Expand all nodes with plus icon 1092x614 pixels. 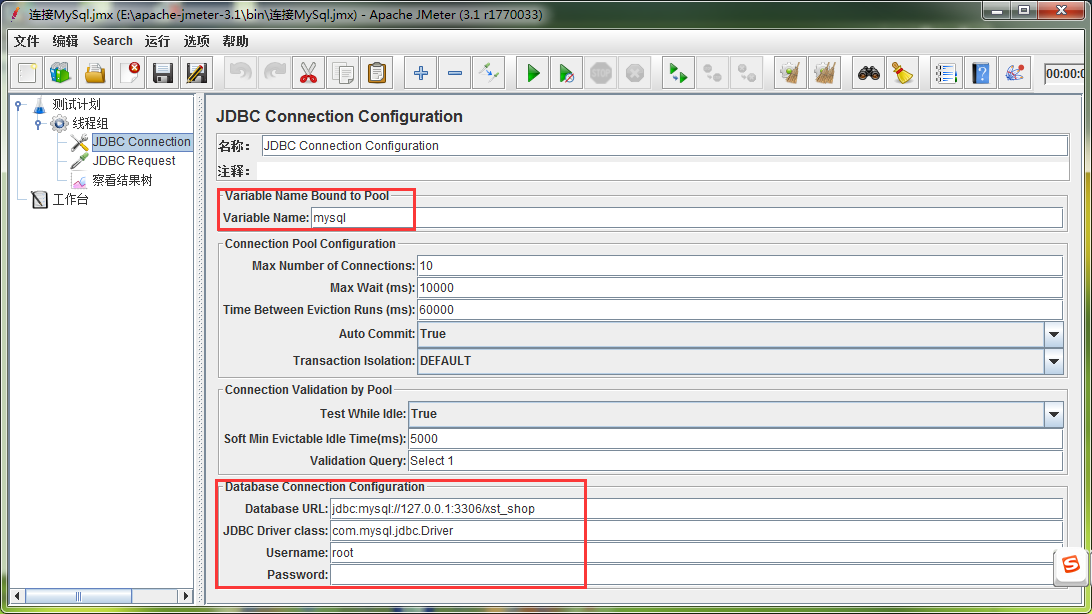421,73
